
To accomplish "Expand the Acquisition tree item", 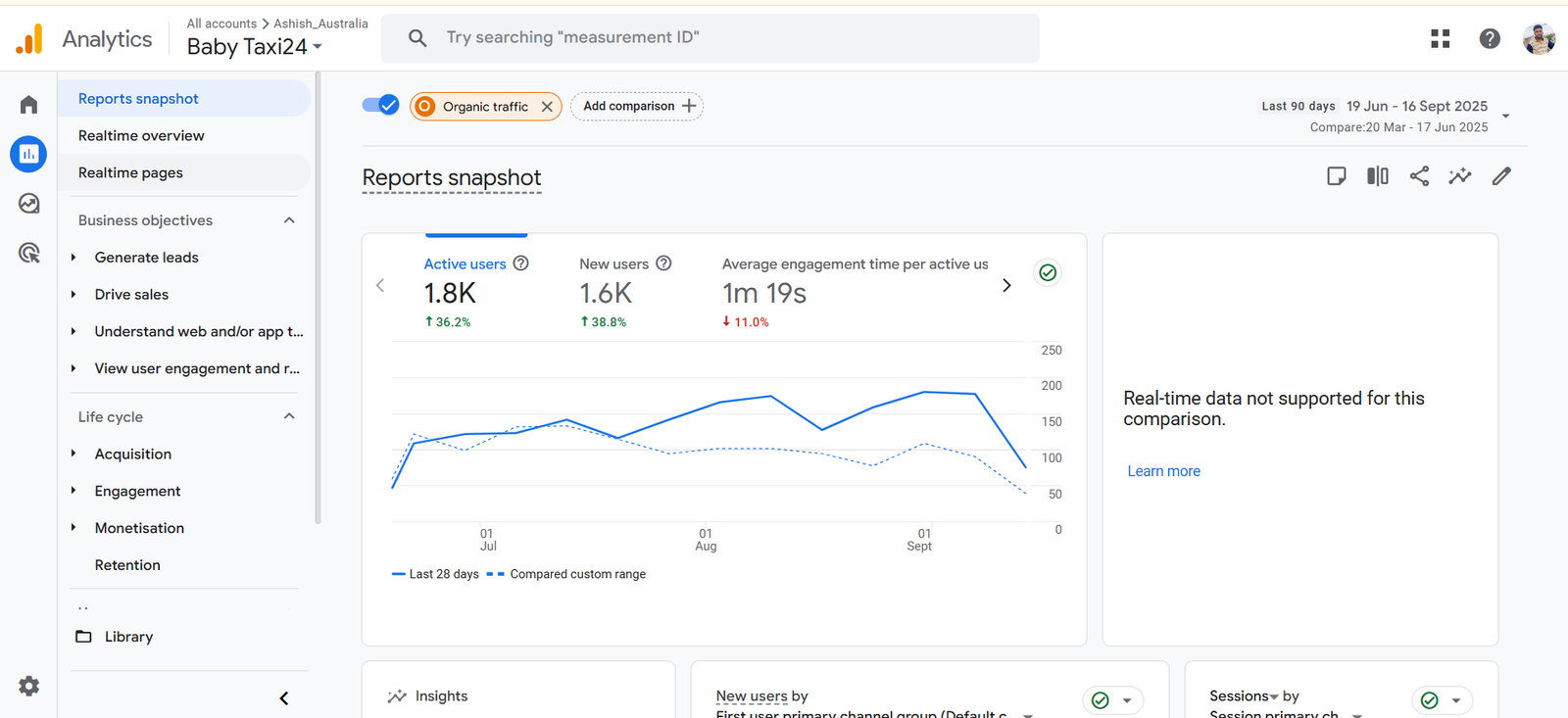I will 73,454.
